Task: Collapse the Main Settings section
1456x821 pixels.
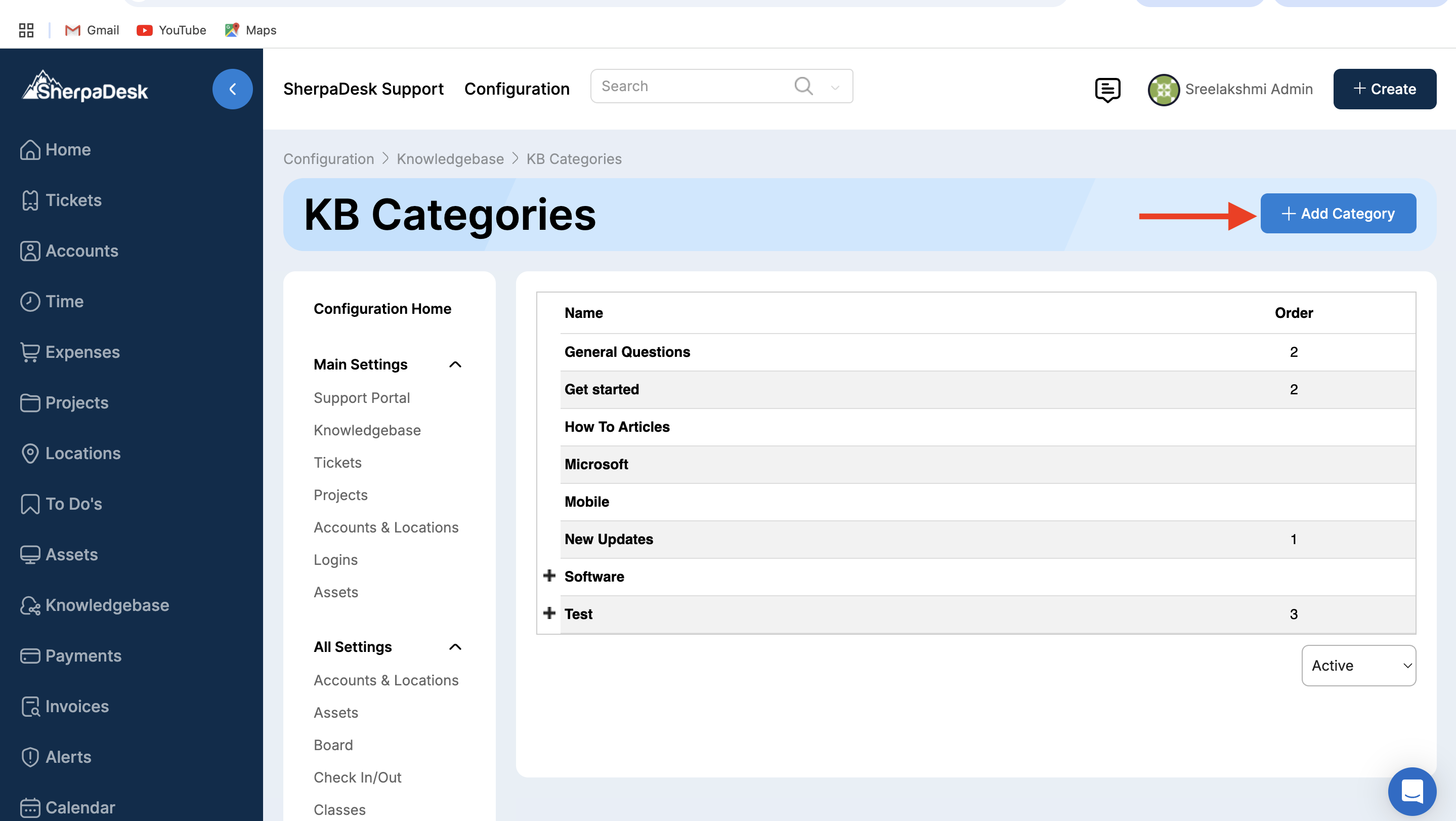Action: tap(455, 364)
